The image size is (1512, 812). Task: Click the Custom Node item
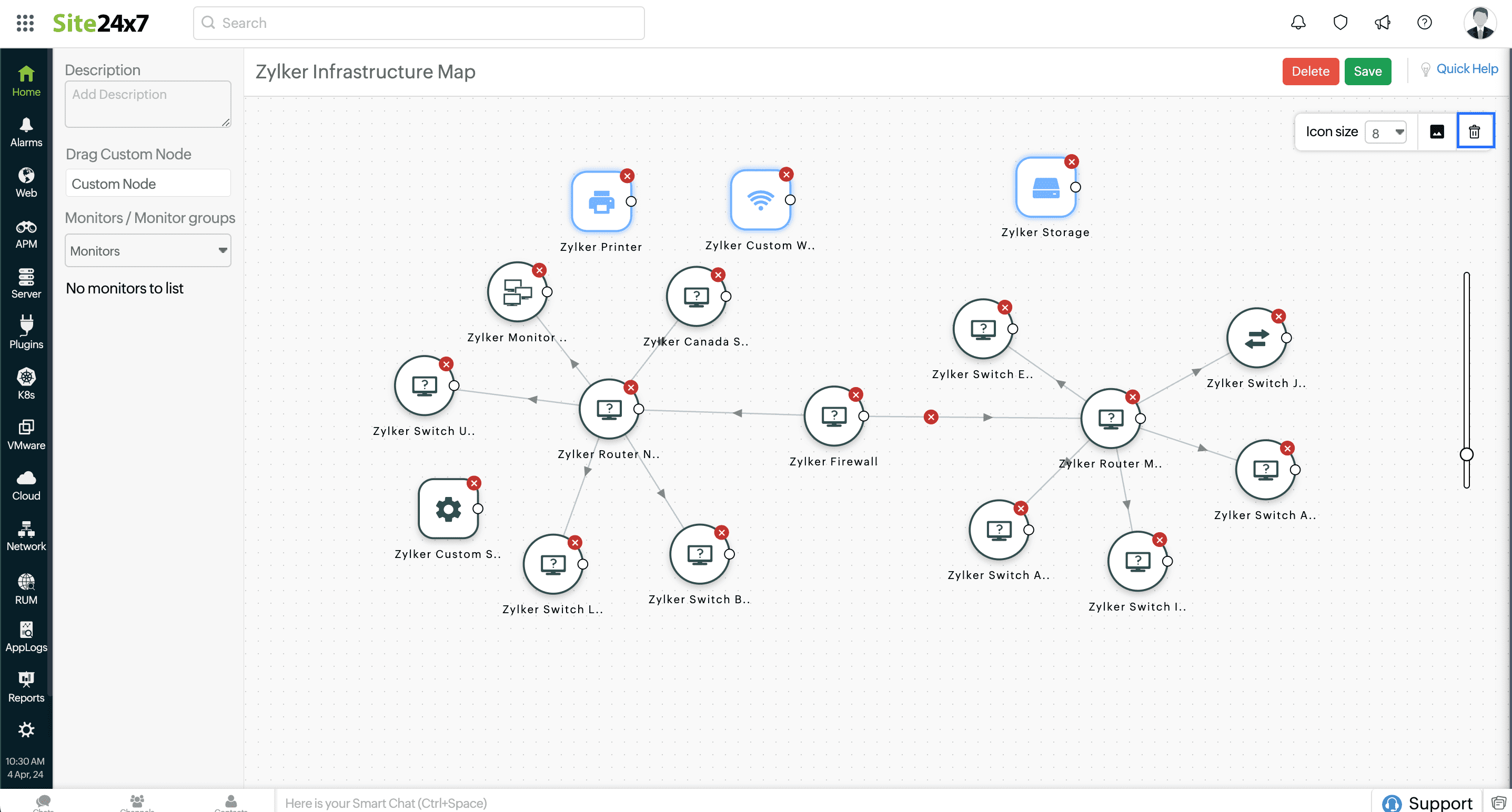click(x=148, y=184)
